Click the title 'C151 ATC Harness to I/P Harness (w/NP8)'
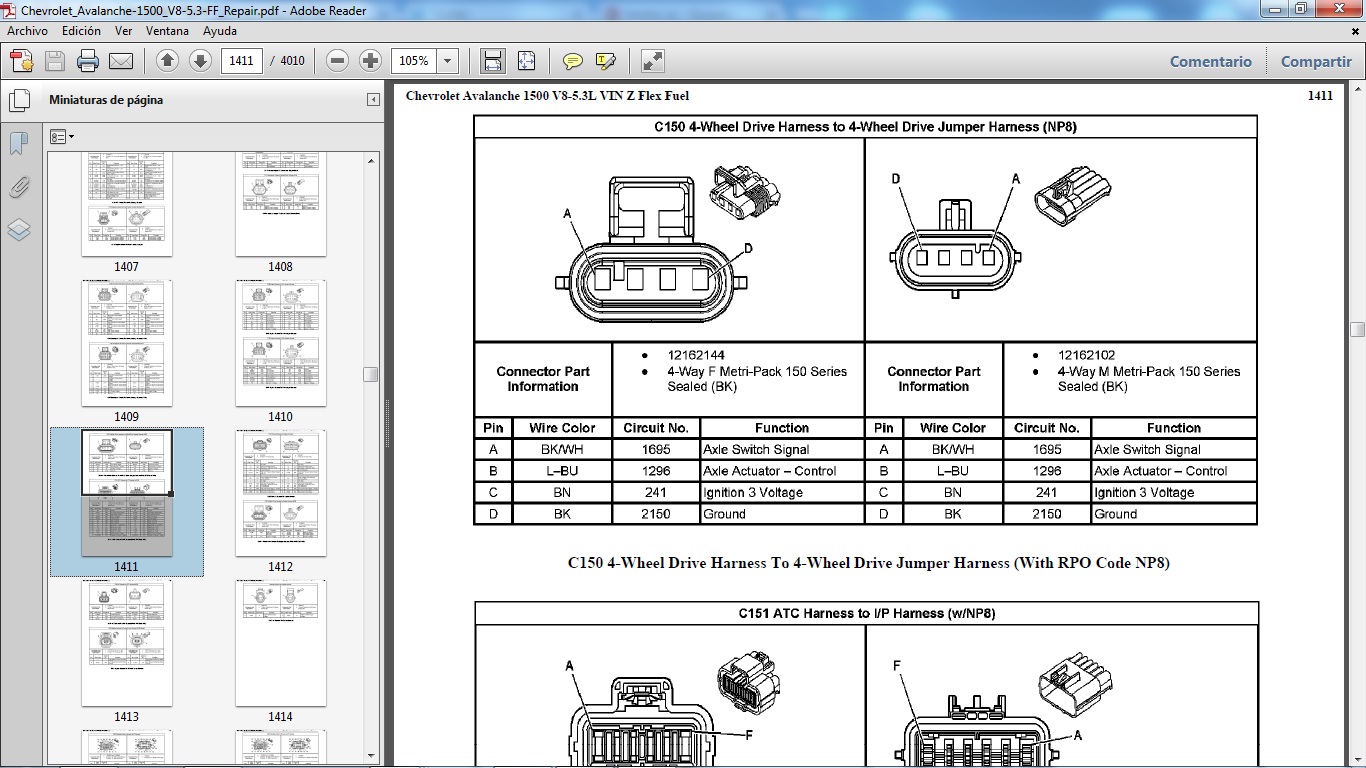The image size is (1366, 768). tap(867, 613)
